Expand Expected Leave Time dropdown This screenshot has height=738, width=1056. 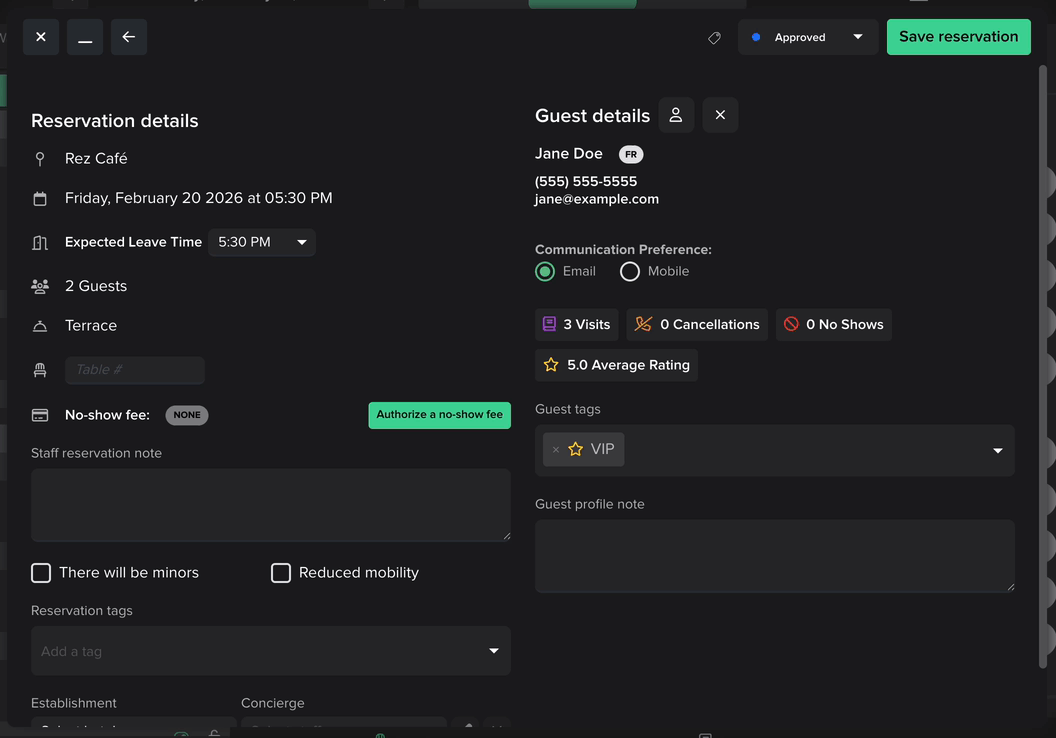(262, 242)
